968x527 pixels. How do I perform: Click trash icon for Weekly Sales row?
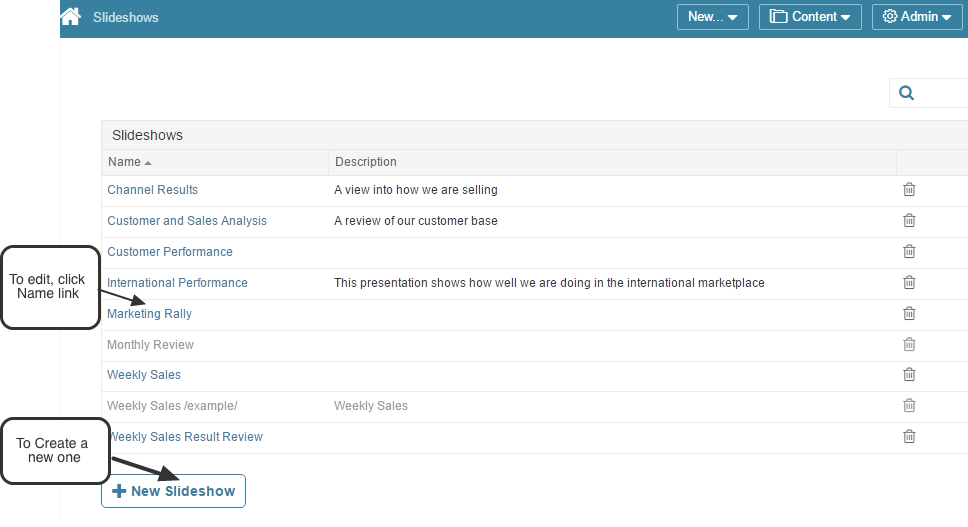[909, 375]
